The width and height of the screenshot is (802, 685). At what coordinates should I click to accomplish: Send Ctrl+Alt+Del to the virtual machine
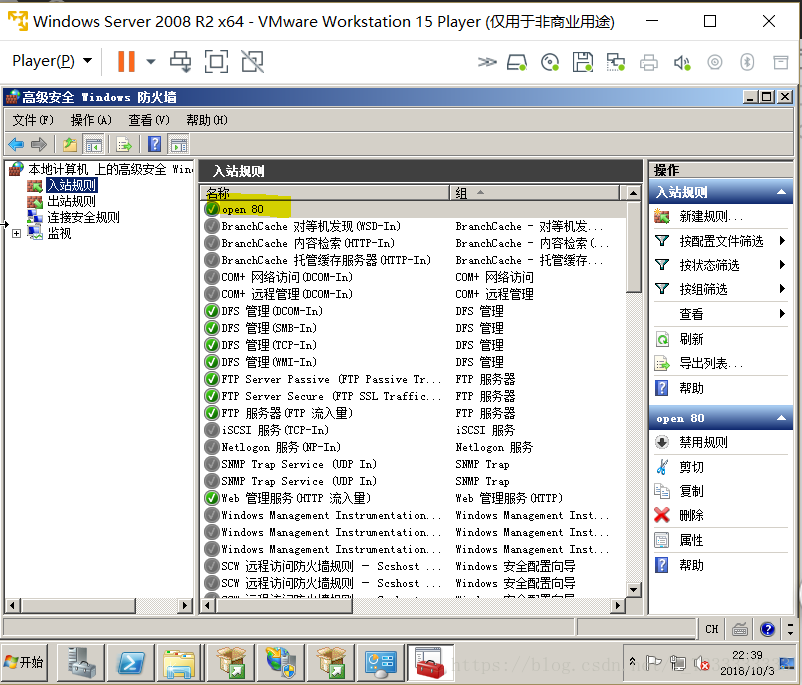point(181,61)
